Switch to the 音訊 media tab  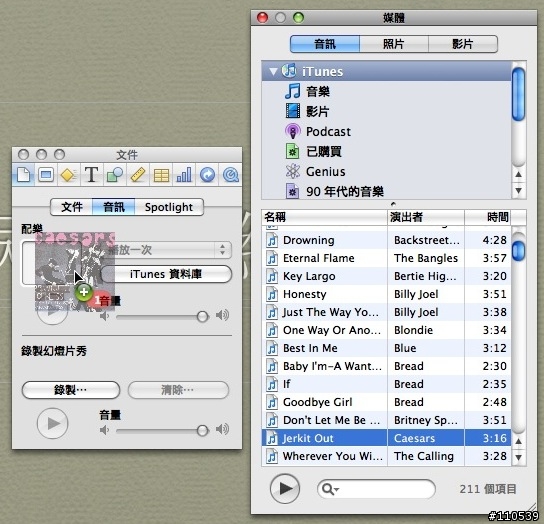(x=325, y=44)
